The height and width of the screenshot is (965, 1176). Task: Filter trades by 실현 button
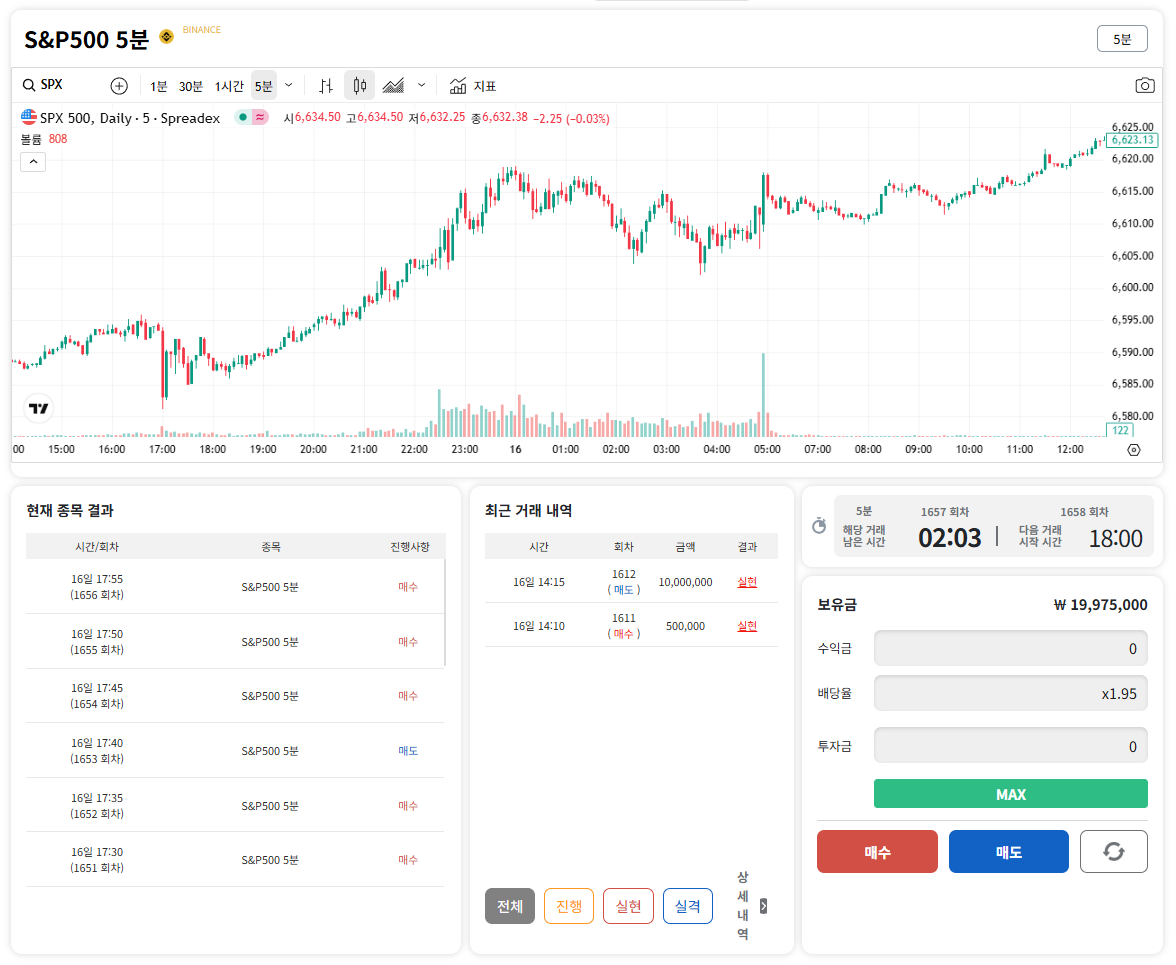(628, 907)
